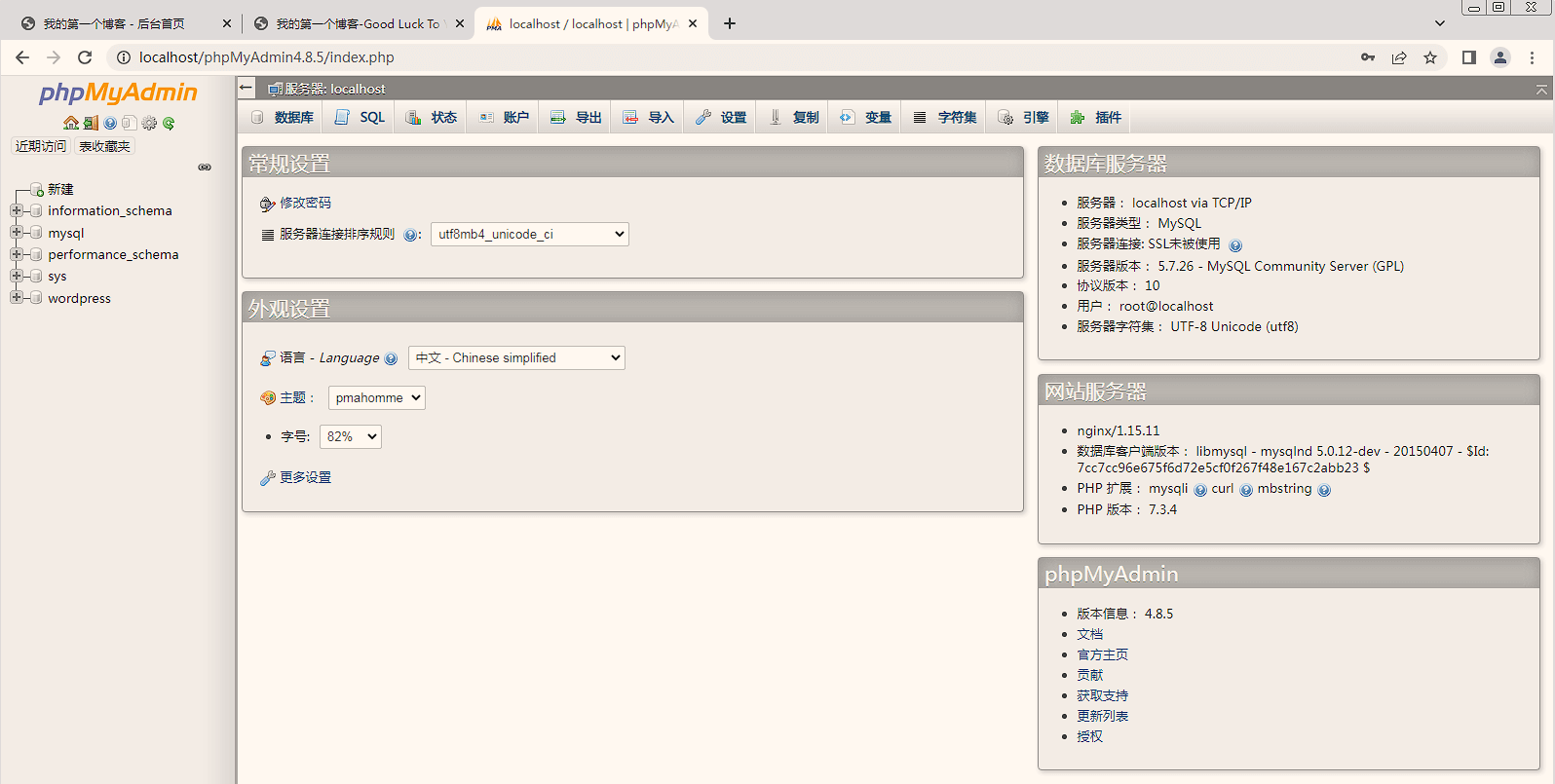
Task: Click the 修改密码 change password link
Action: pyautogui.click(x=305, y=203)
